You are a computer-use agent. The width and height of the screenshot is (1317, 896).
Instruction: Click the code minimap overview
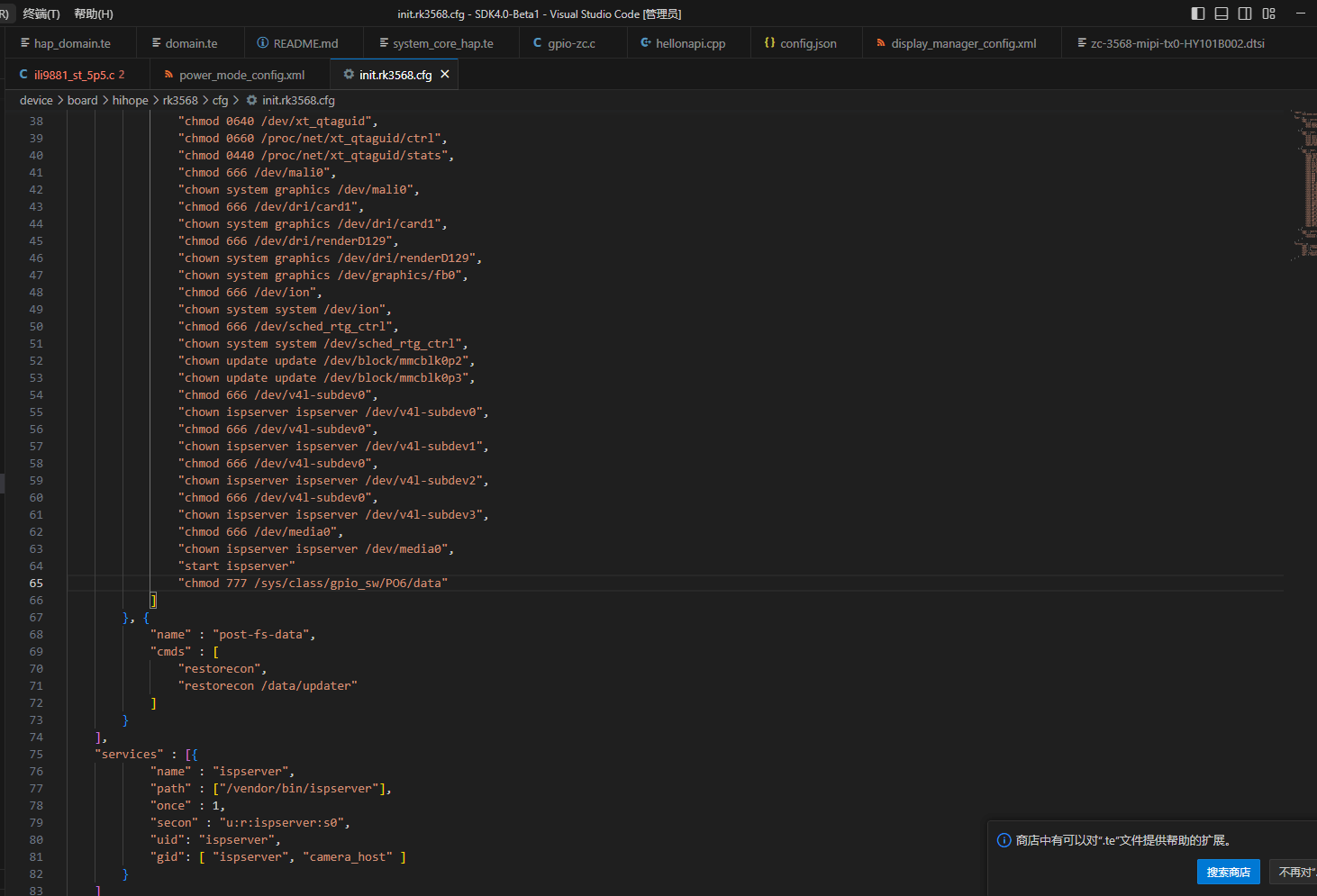1304,186
